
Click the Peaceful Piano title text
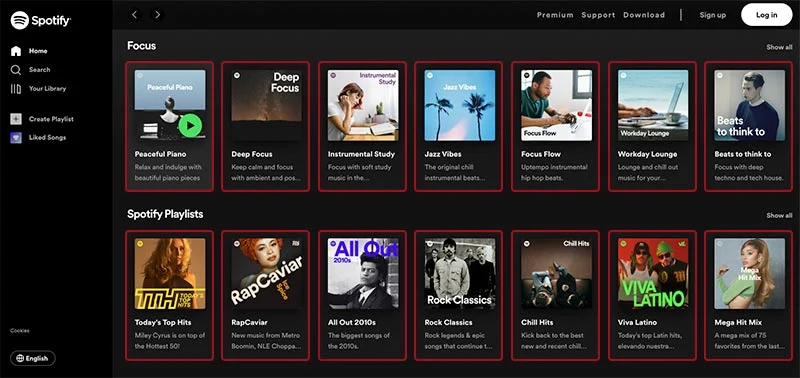[x=160, y=154]
